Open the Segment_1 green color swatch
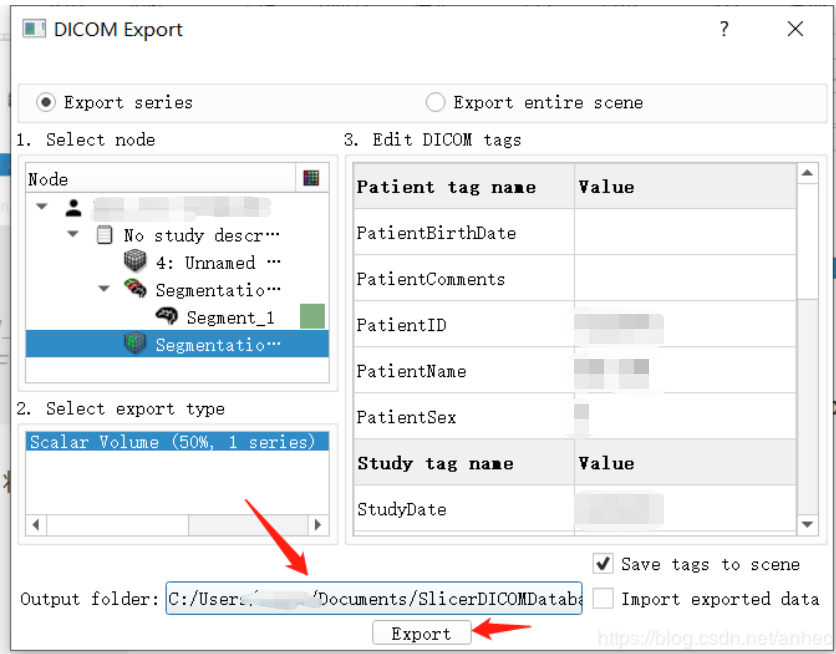The height and width of the screenshot is (654, 836). tap(312, 317)
